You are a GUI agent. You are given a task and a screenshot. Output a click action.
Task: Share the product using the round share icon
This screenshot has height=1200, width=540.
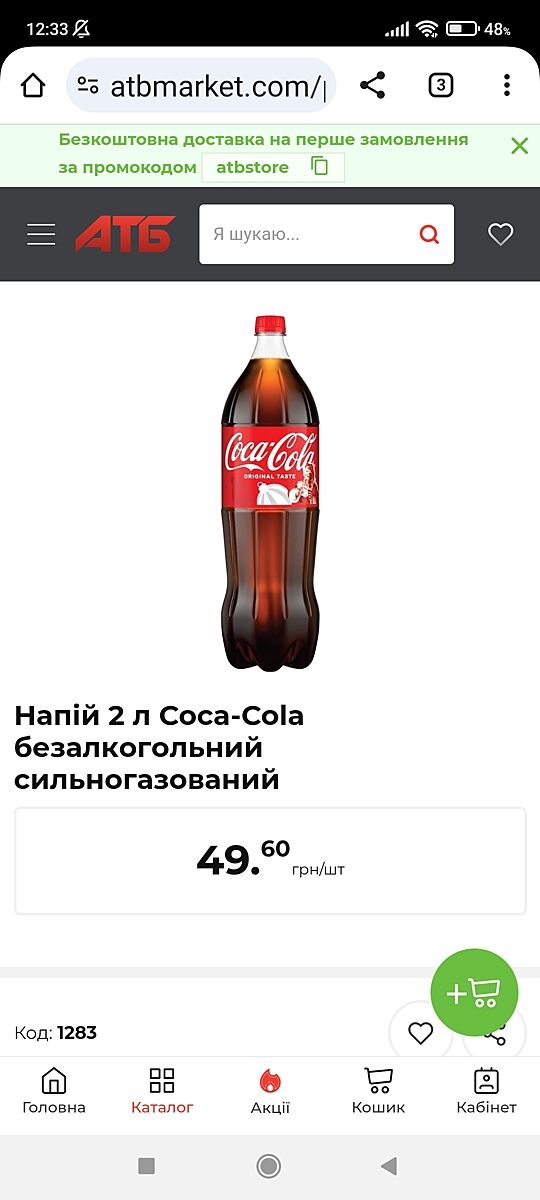click(494, 1033)
